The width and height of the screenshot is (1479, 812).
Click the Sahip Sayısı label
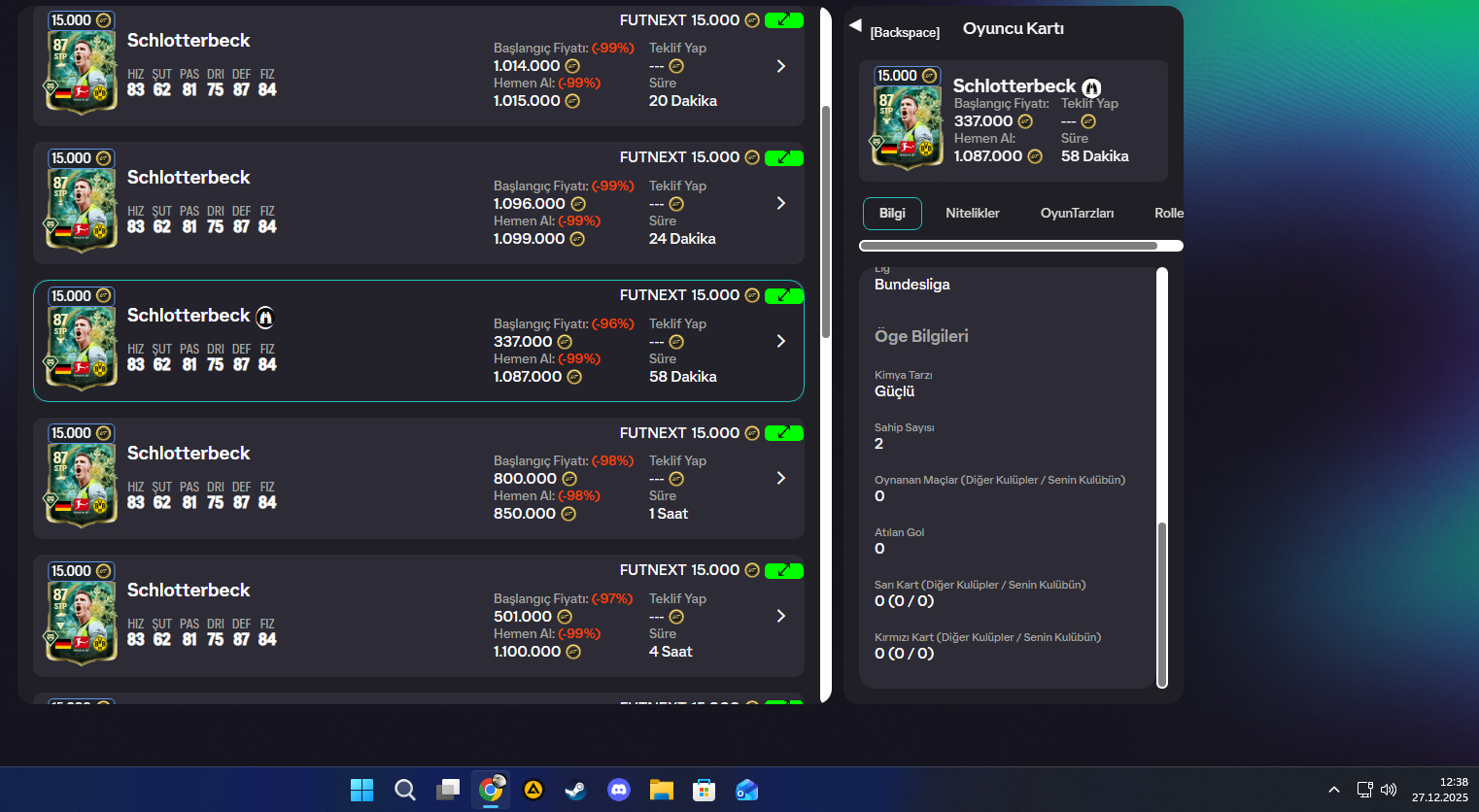tap(905, 427)
